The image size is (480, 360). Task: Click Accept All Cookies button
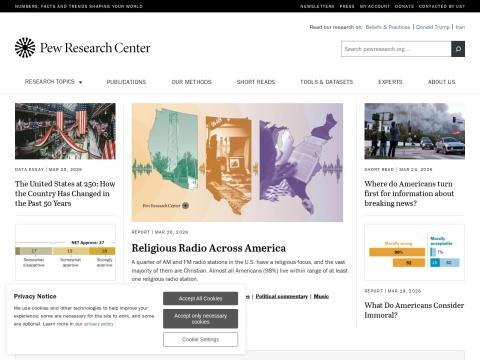200,298
